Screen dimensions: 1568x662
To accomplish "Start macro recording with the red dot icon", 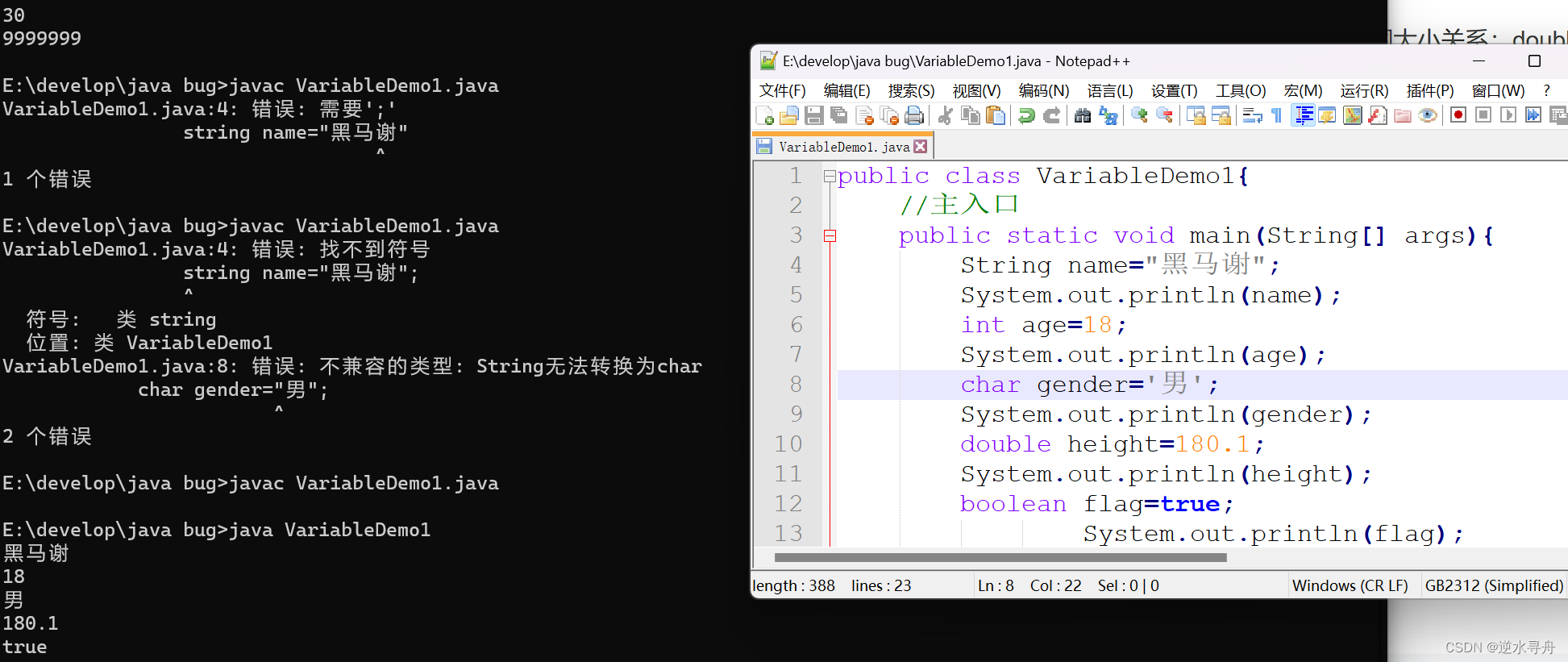I will pos(1458,115).
